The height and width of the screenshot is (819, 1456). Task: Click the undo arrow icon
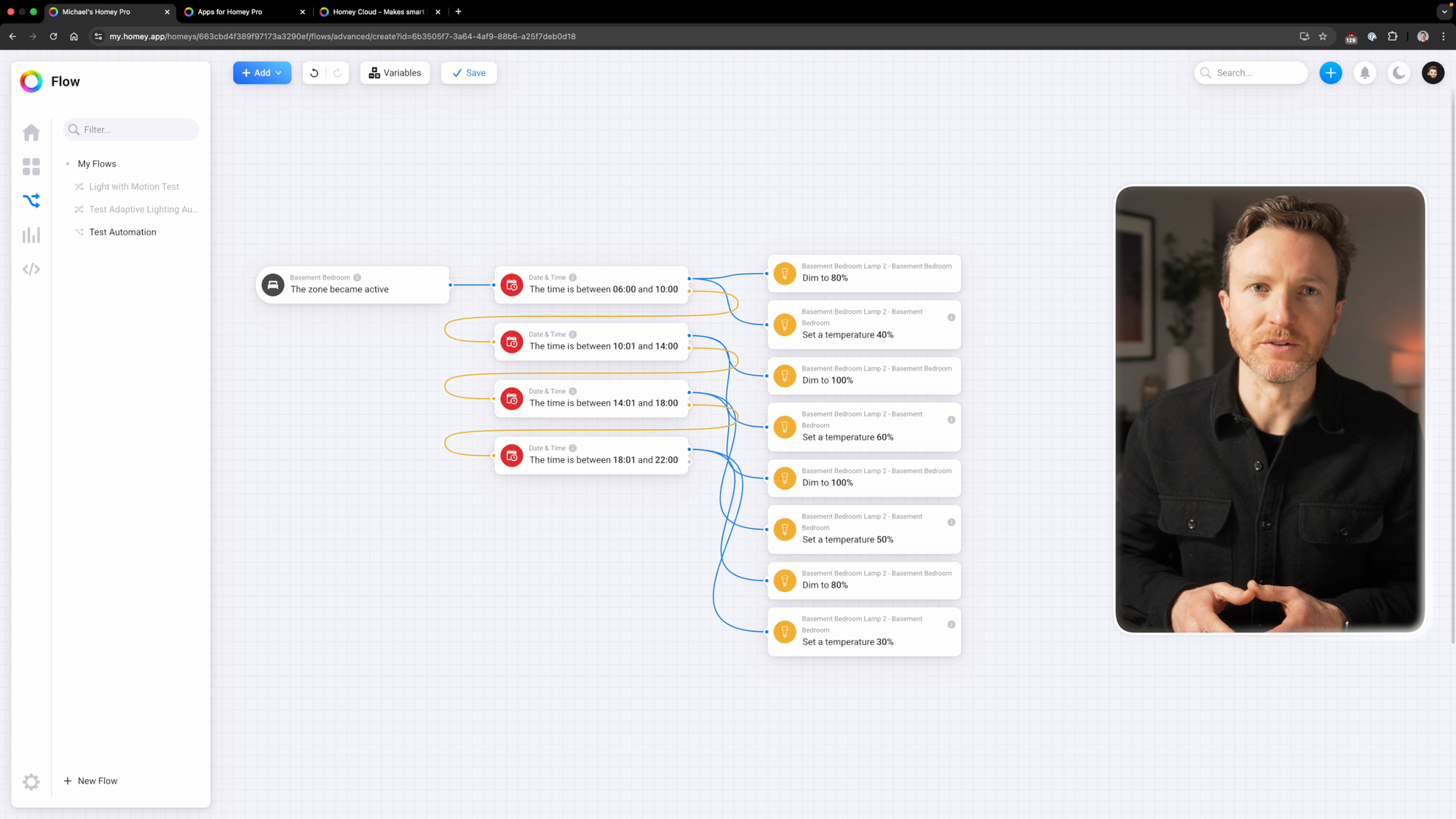pos(314,73)
